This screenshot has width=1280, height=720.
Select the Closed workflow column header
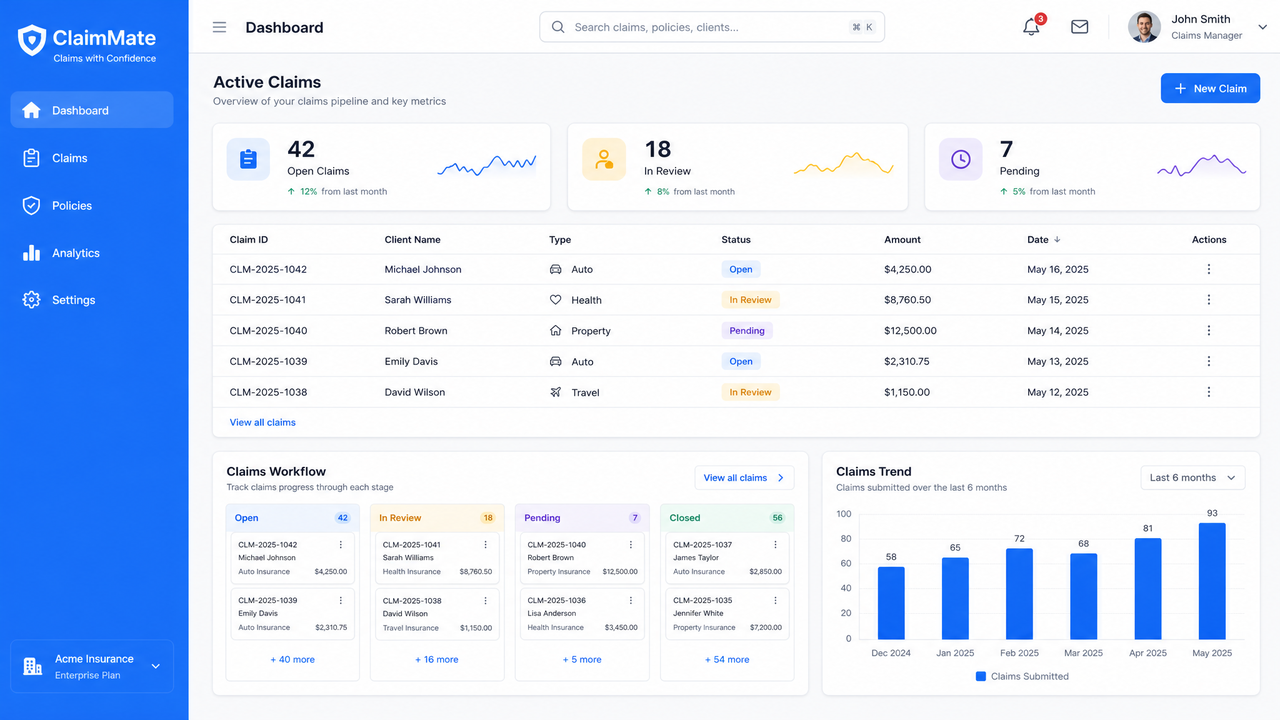pos(727,518)
